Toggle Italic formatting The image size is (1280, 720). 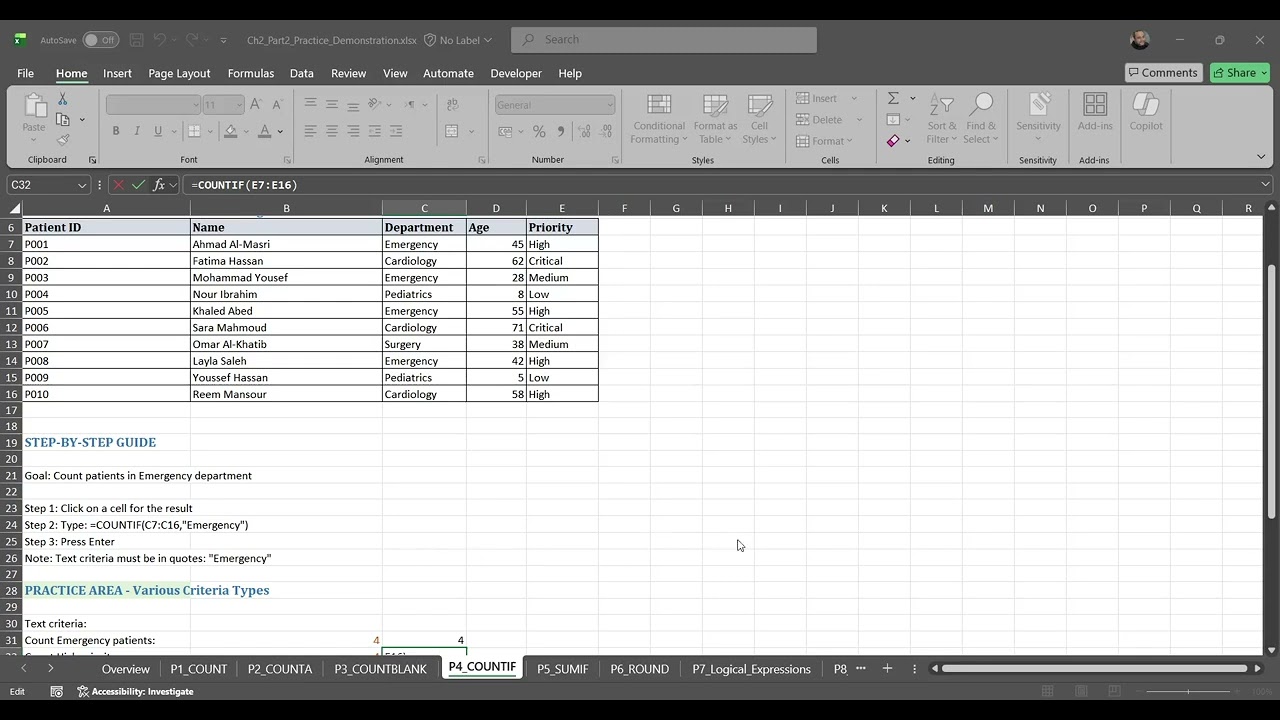click(x=137, y=131)
